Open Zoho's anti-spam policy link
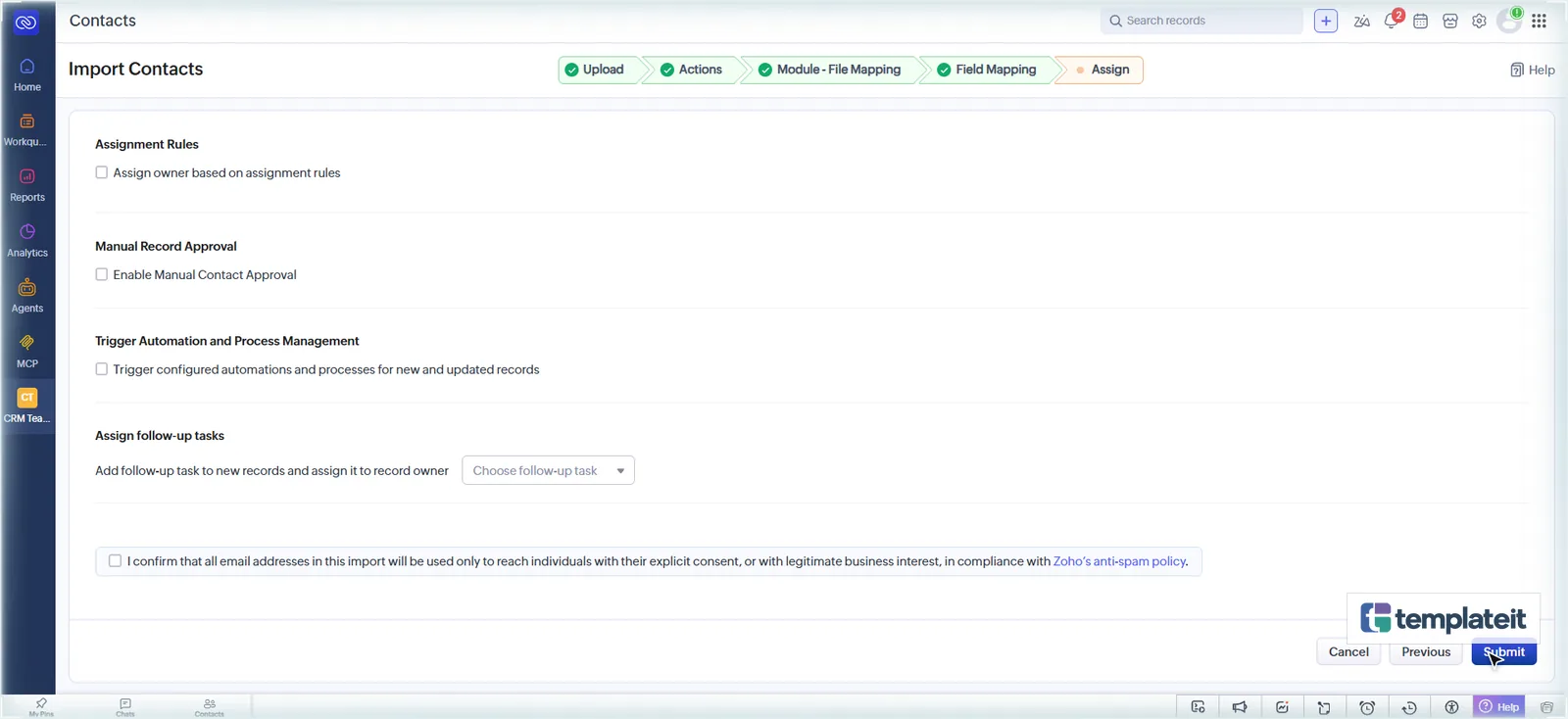Image resolution: width=1568 pixels, height=719 pixels. tap(1119, 561)
